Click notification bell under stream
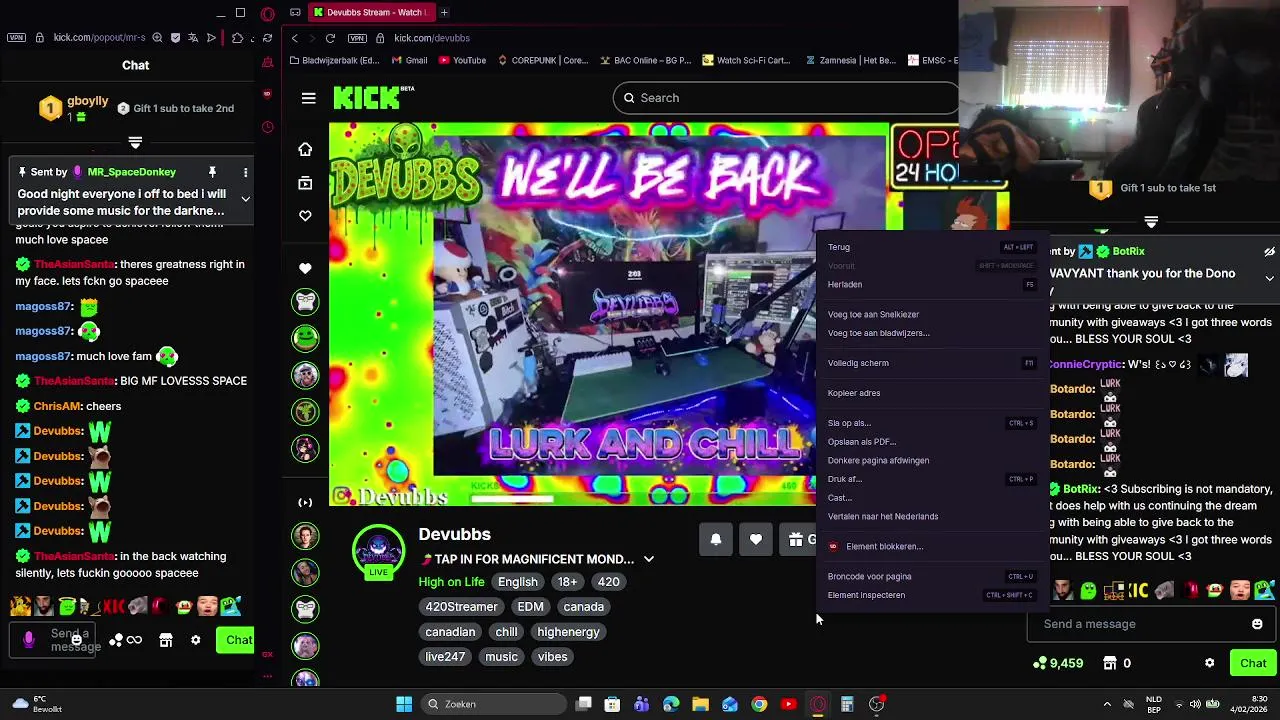 point(716,539)
